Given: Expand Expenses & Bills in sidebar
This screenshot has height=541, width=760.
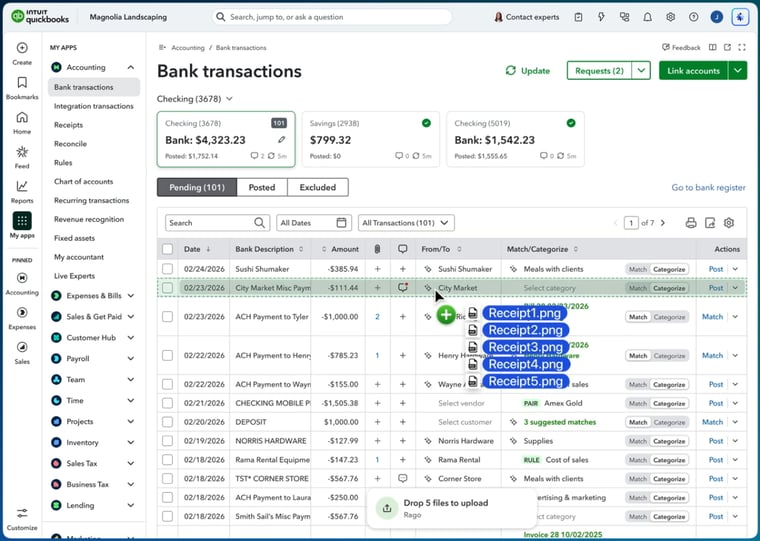Looking at the screenshot, I should click(131, 296).
